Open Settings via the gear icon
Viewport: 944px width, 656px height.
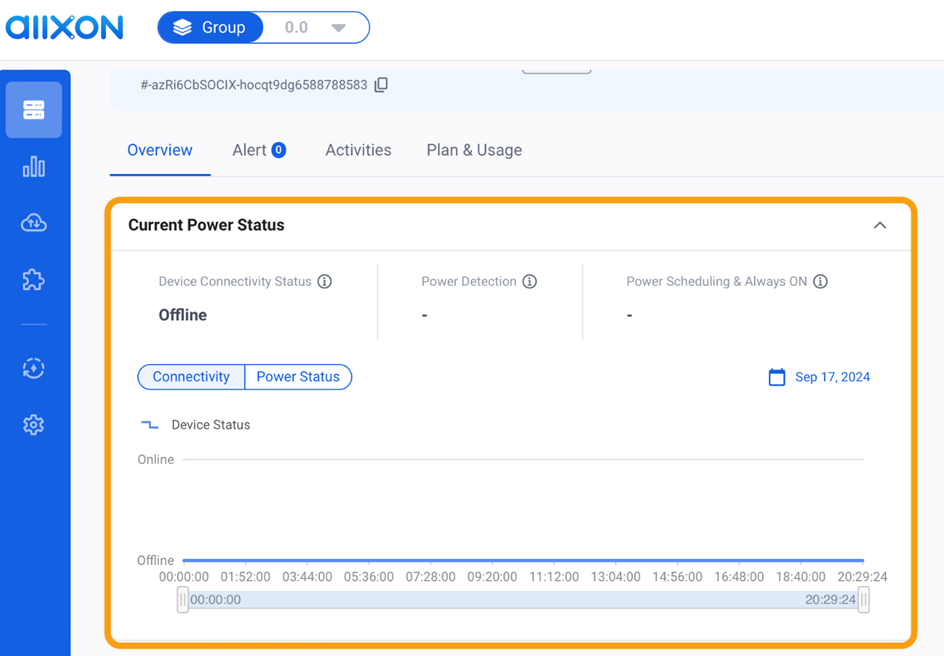pos(34,425)
